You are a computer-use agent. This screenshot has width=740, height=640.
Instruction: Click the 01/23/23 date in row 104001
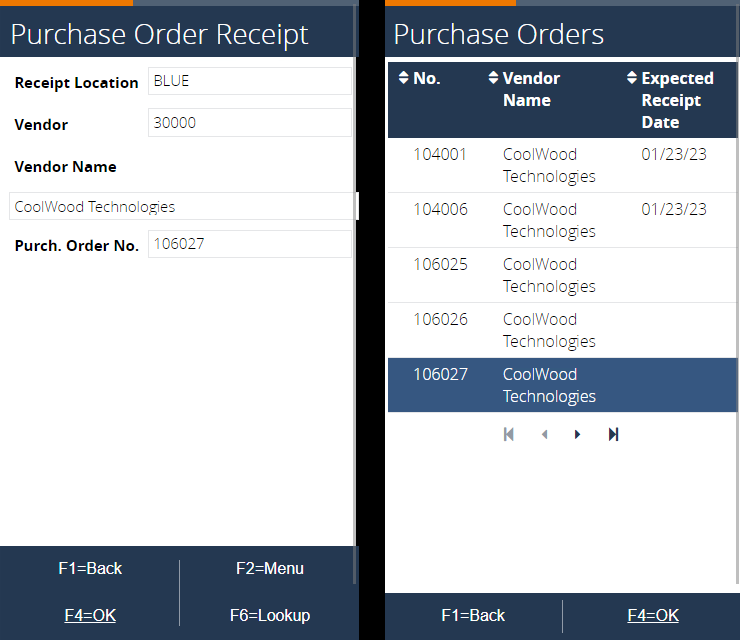(674, 154)
